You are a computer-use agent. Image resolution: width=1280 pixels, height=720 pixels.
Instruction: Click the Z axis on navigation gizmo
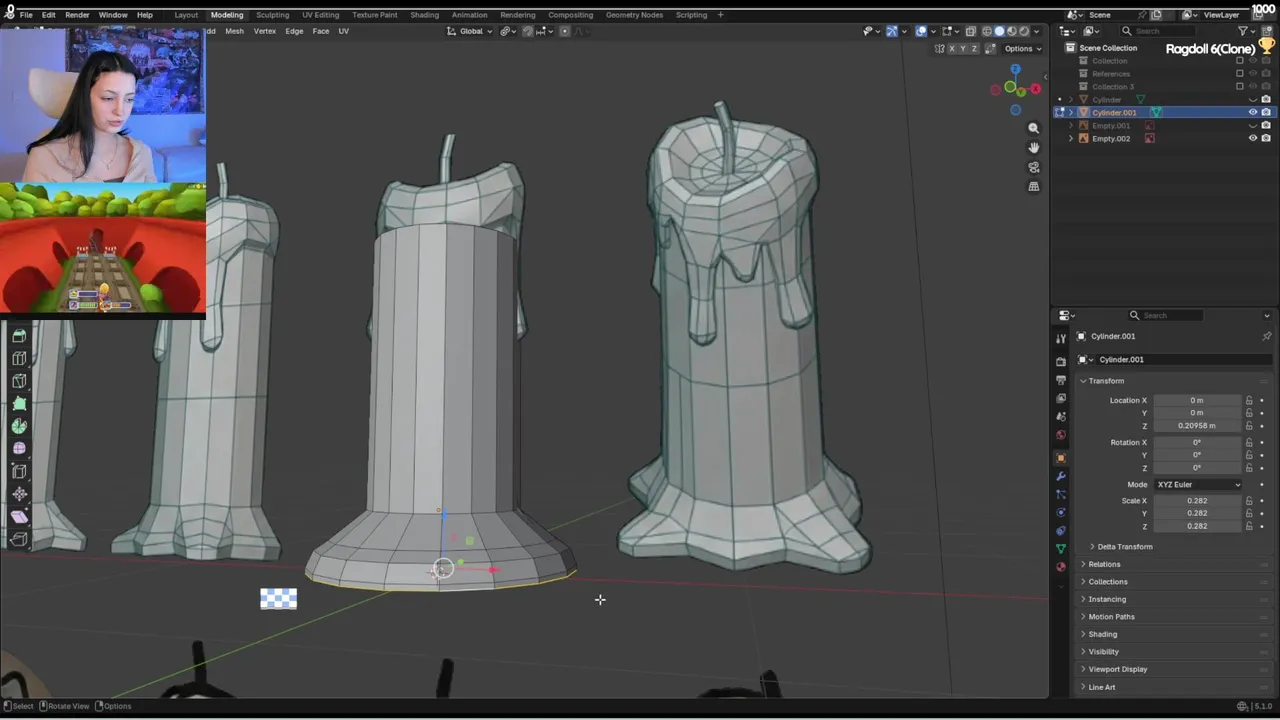[x=1015, y=69]
